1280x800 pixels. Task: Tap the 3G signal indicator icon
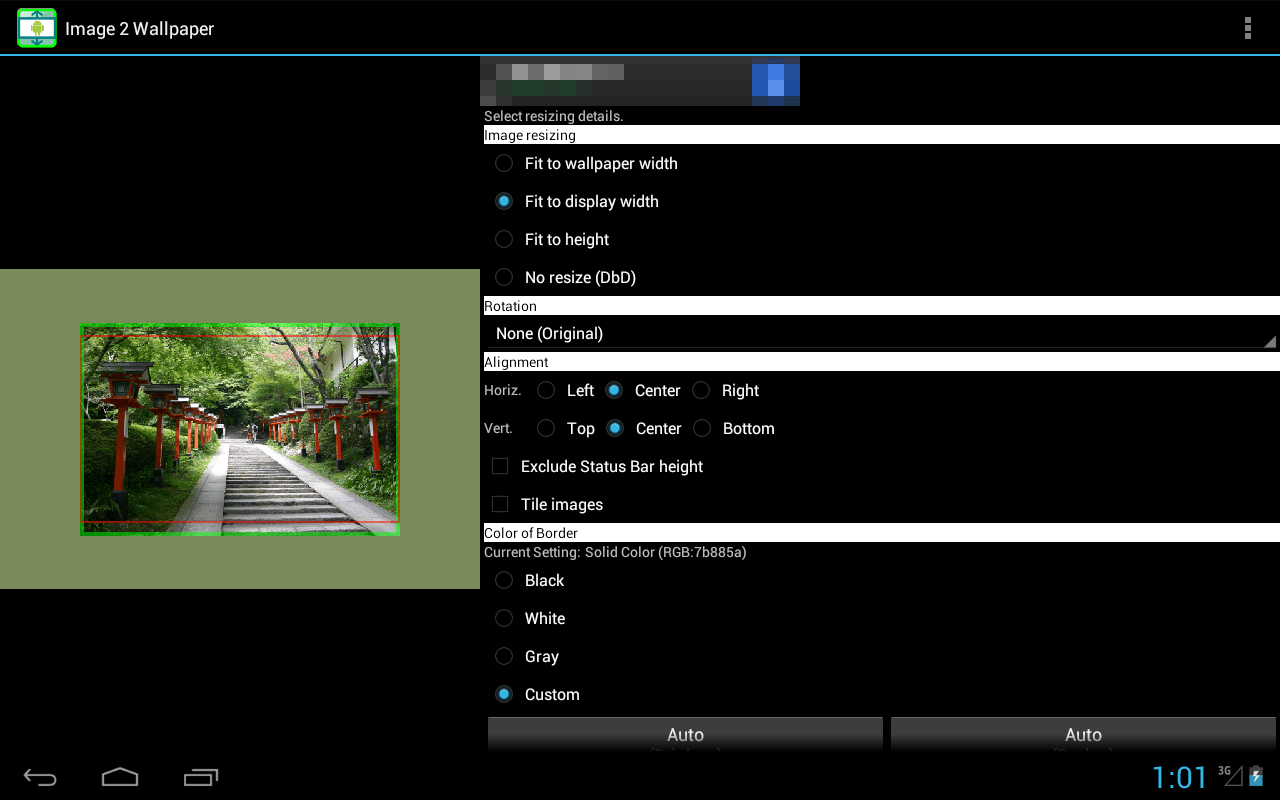pyautogui.click(x=1229, y=774)
